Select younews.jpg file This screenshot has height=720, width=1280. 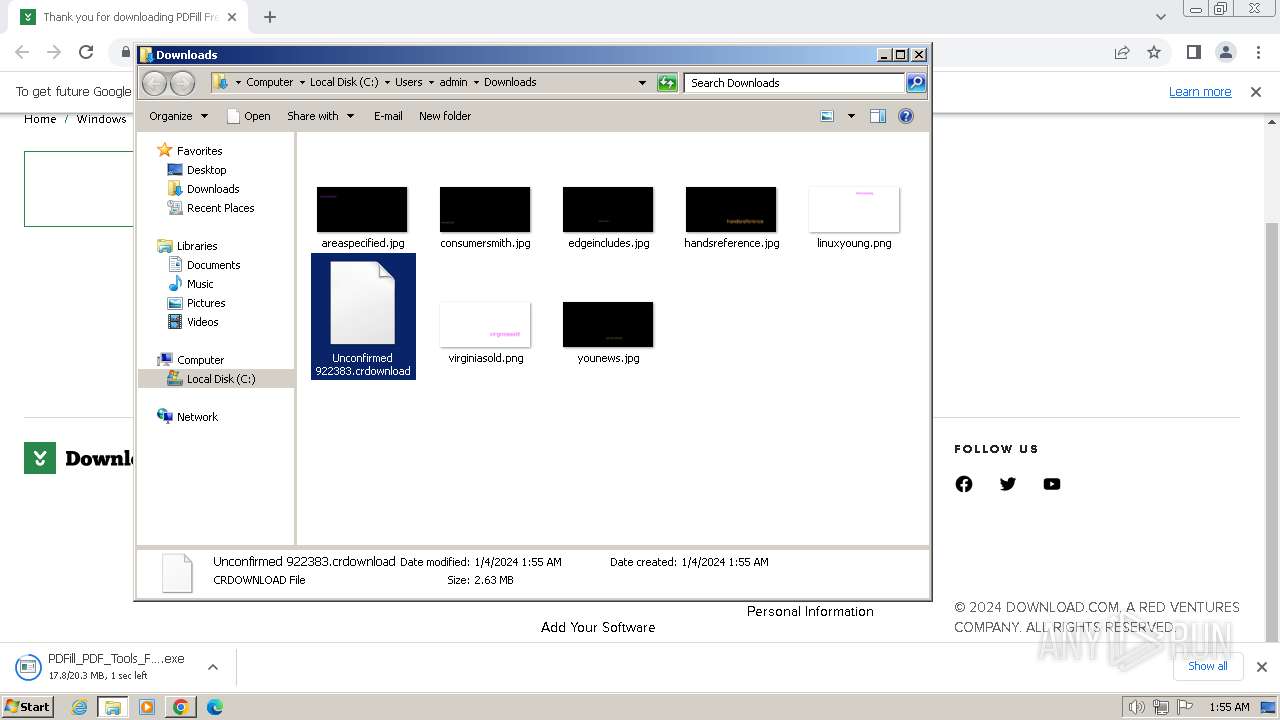[608, 333]
